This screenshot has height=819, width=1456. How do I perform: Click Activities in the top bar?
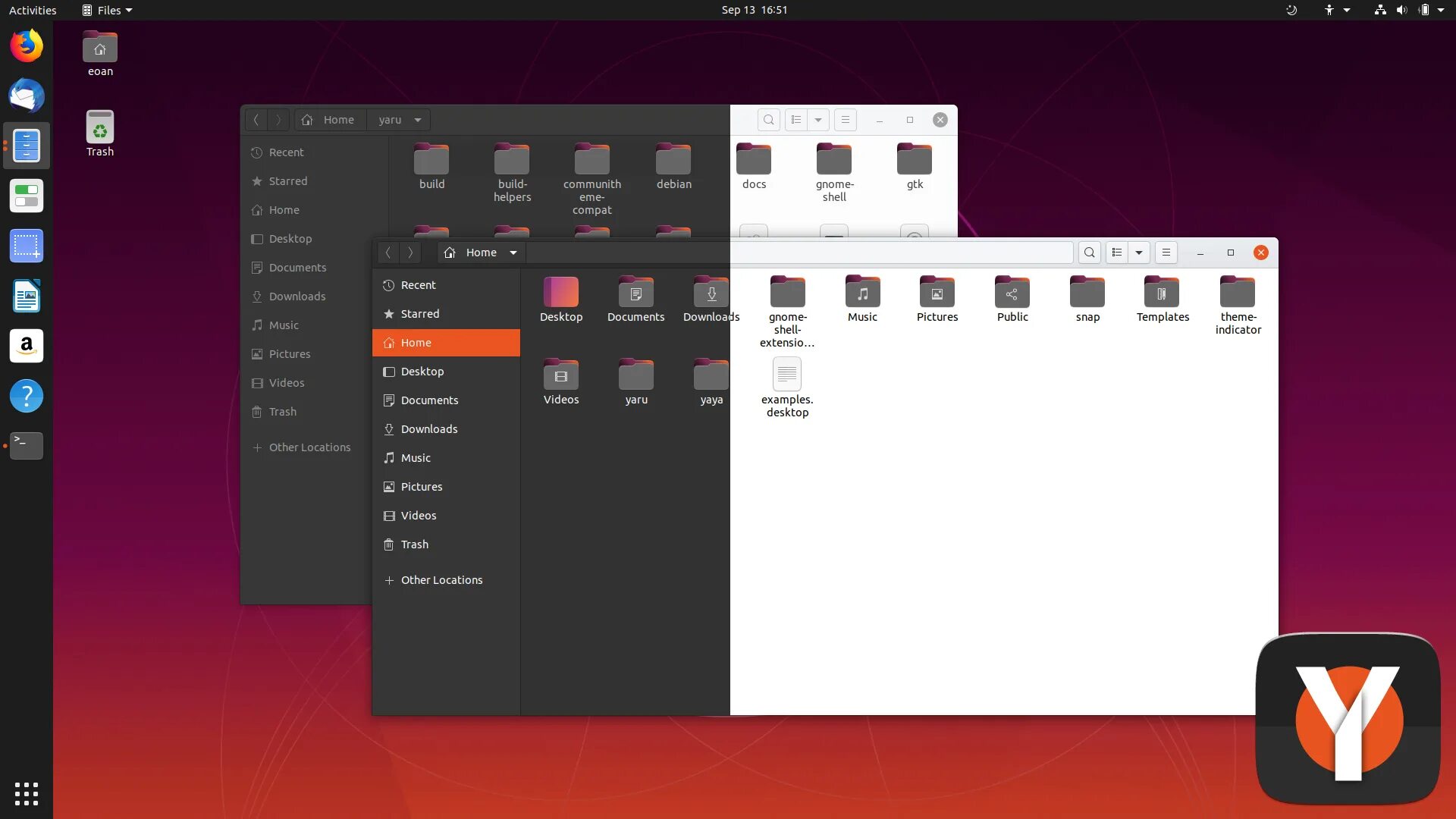(33, 10)
